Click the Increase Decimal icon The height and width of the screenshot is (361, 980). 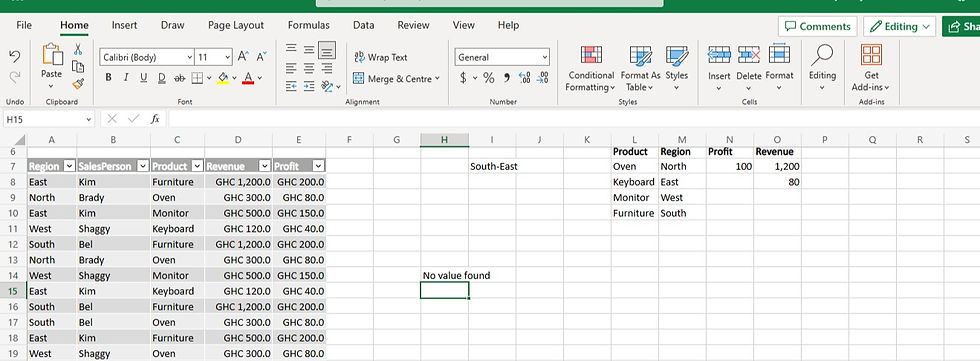click(525, 78)
